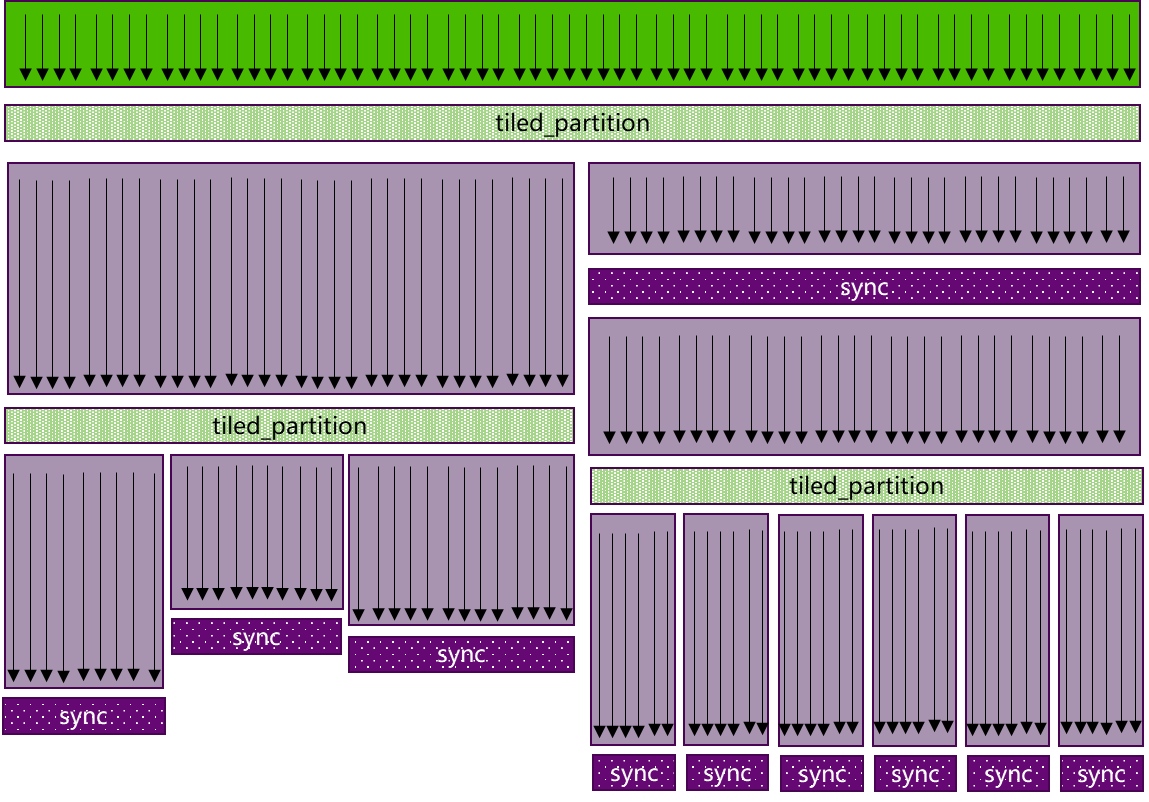Viewport: 1149px width, 802px height.
Task: Select the full-width tiled_partition bar below green block
Action: pos(572,123)
